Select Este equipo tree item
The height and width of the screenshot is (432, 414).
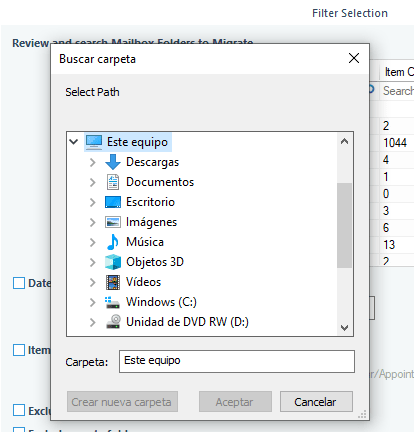pyautogui.click(x=128, y=142)
